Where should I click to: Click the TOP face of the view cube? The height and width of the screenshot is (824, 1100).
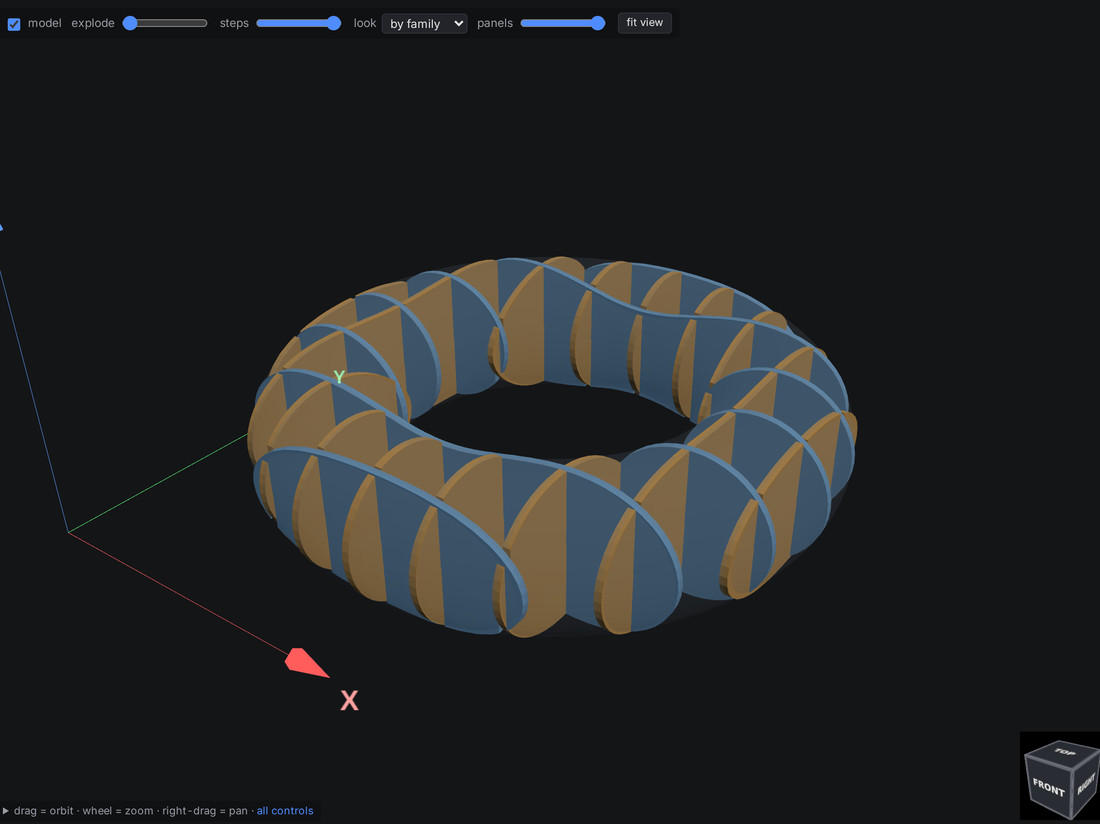point(1064,752)
